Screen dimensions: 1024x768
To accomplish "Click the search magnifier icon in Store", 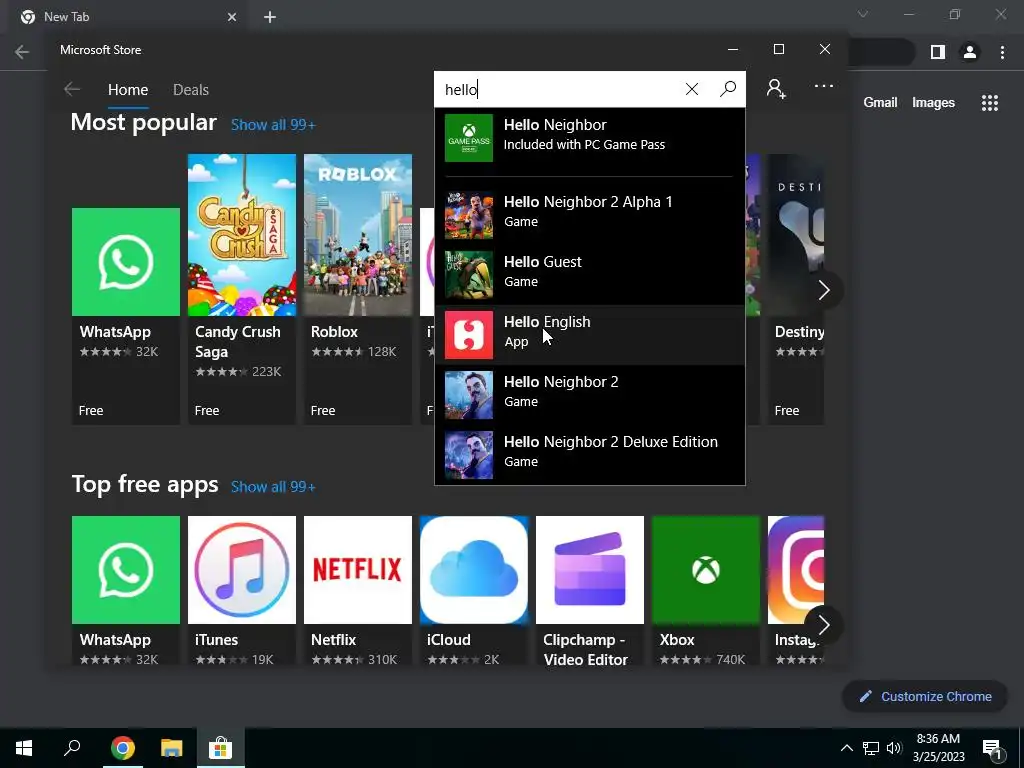I will click(728, 89).
